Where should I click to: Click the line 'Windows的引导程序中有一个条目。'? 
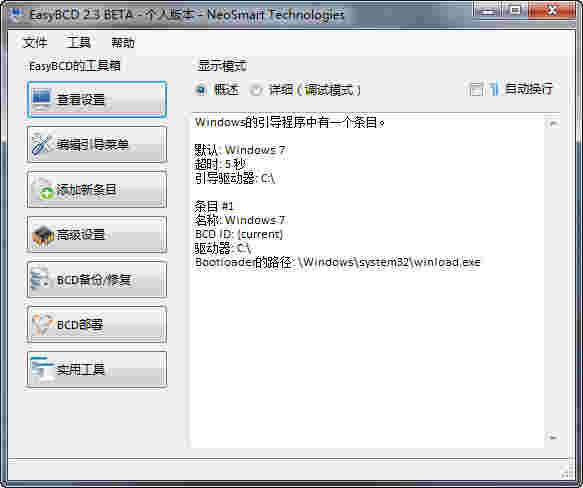tap(290, 122)
